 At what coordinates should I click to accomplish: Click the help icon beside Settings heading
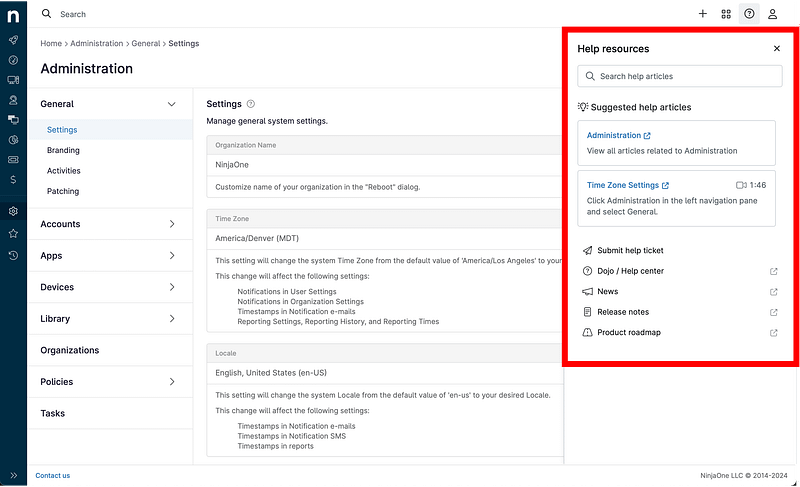(x=251, y=104)
